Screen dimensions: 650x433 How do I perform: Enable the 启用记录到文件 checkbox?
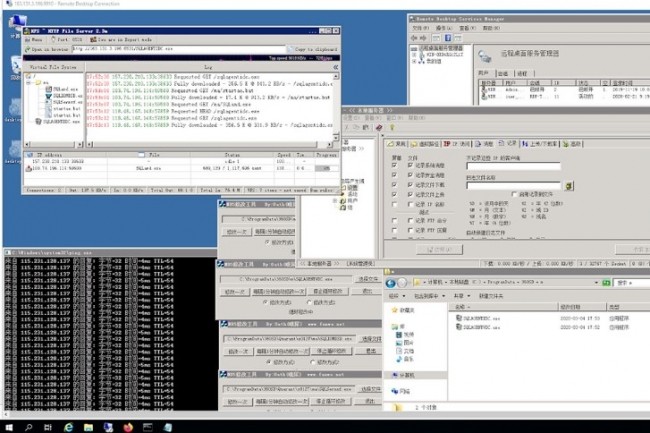click(x=514, y=194)
